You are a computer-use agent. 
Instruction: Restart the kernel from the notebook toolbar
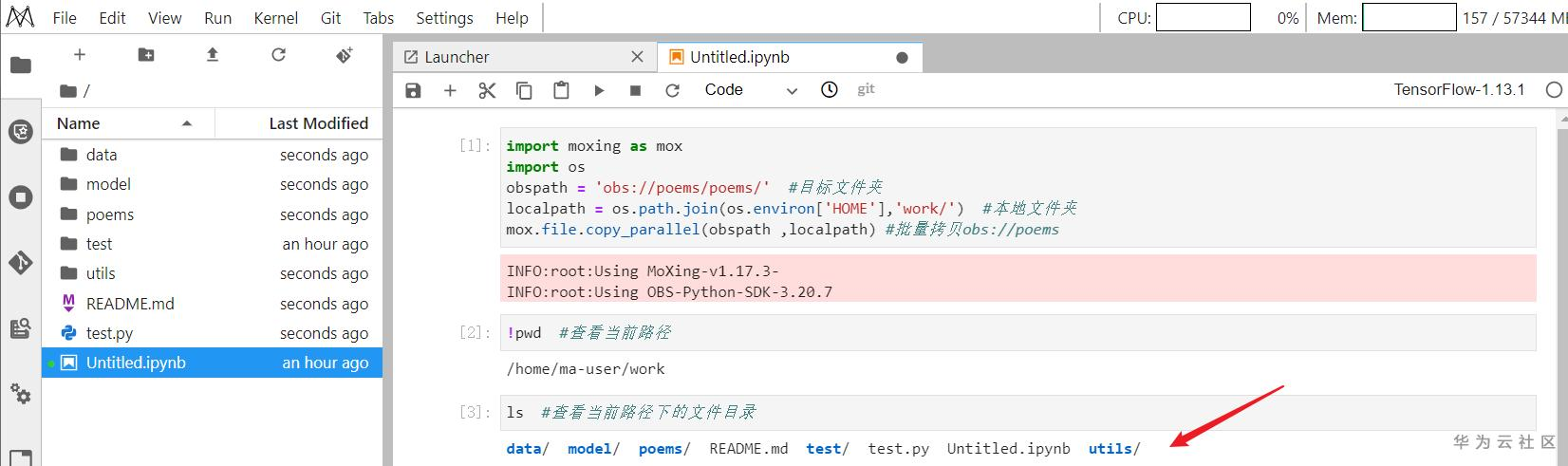tap(673, 90)
